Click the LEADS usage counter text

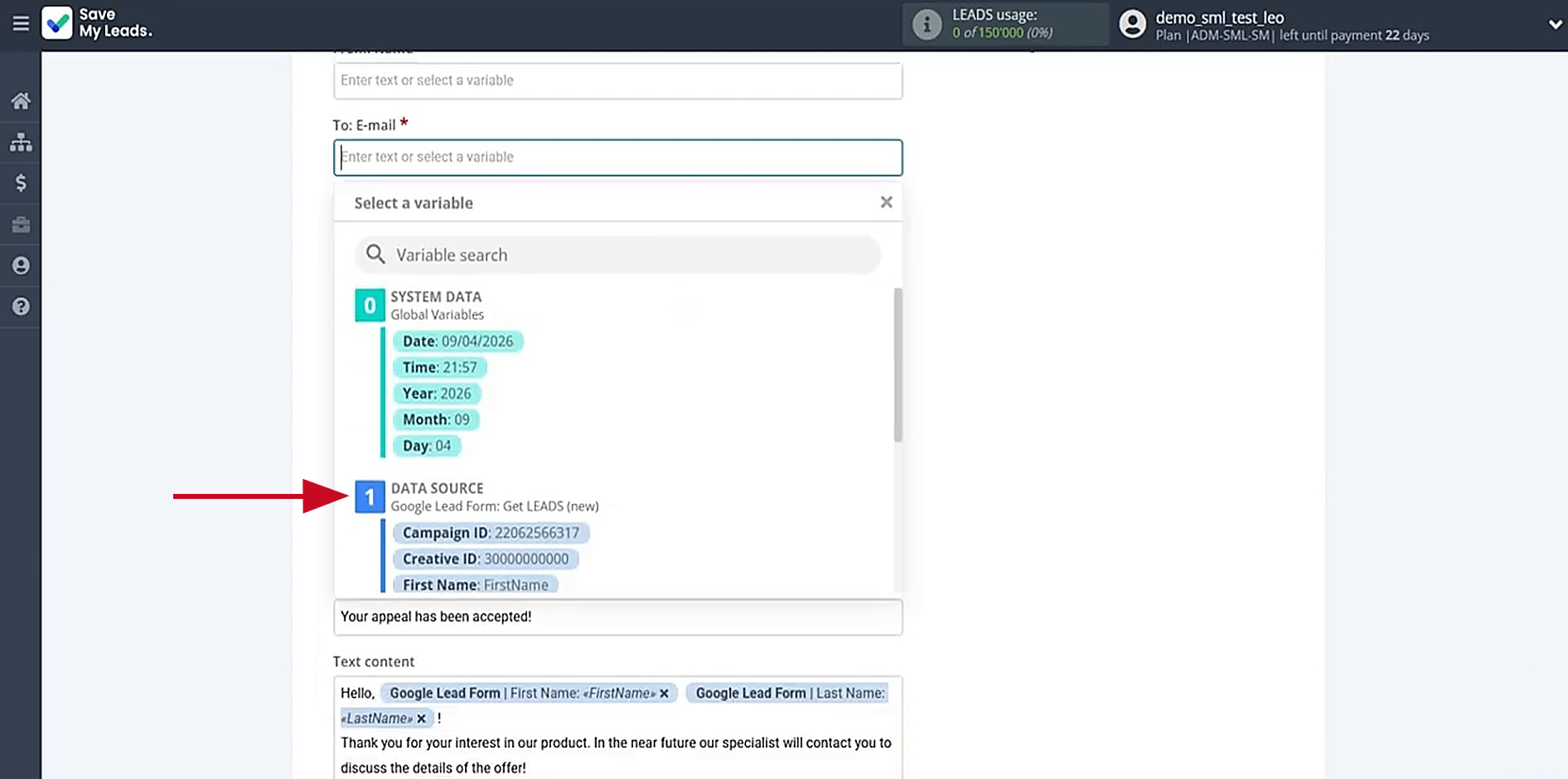(1002, 33)
